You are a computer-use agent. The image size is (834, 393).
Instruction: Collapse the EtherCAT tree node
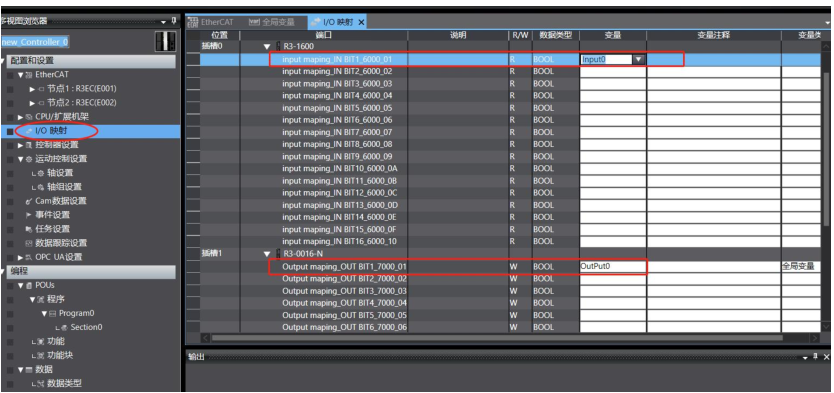click(x=20, y=74)
